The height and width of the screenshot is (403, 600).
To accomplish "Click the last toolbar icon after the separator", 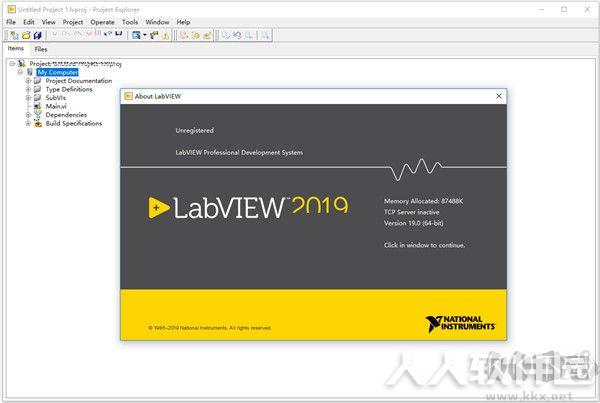I will pos(265,35).
